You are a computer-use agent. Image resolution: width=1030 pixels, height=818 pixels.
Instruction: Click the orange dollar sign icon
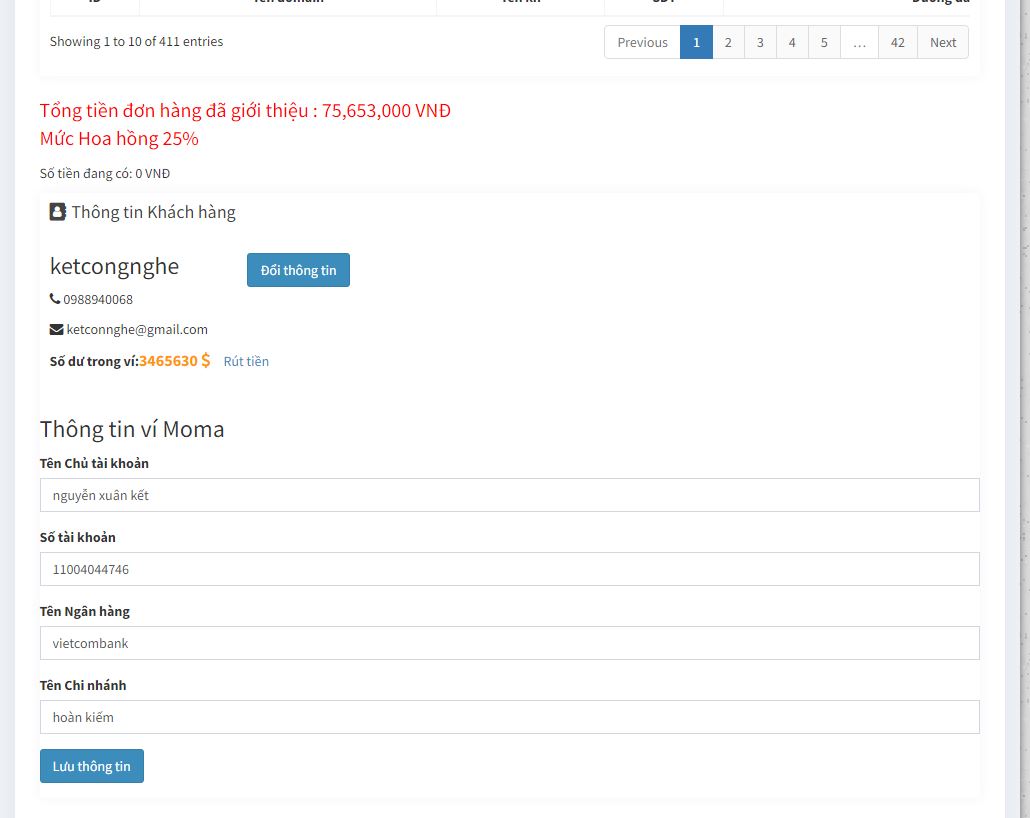point(206,361)
